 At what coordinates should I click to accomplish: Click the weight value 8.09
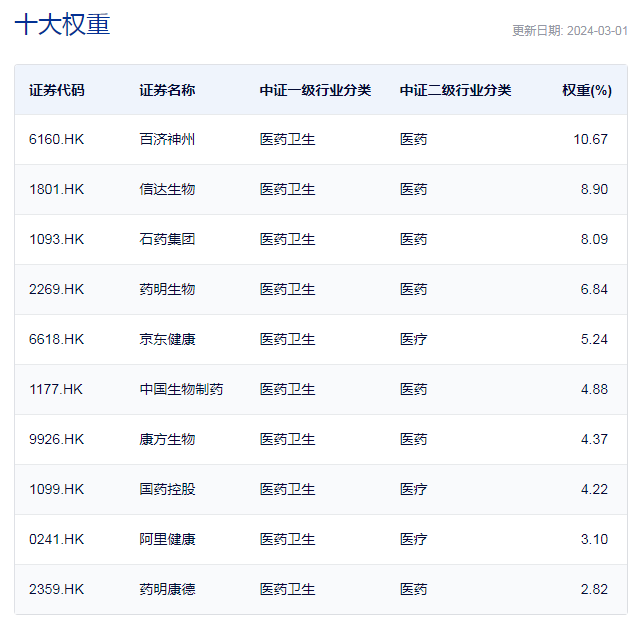tap(594, 239)
